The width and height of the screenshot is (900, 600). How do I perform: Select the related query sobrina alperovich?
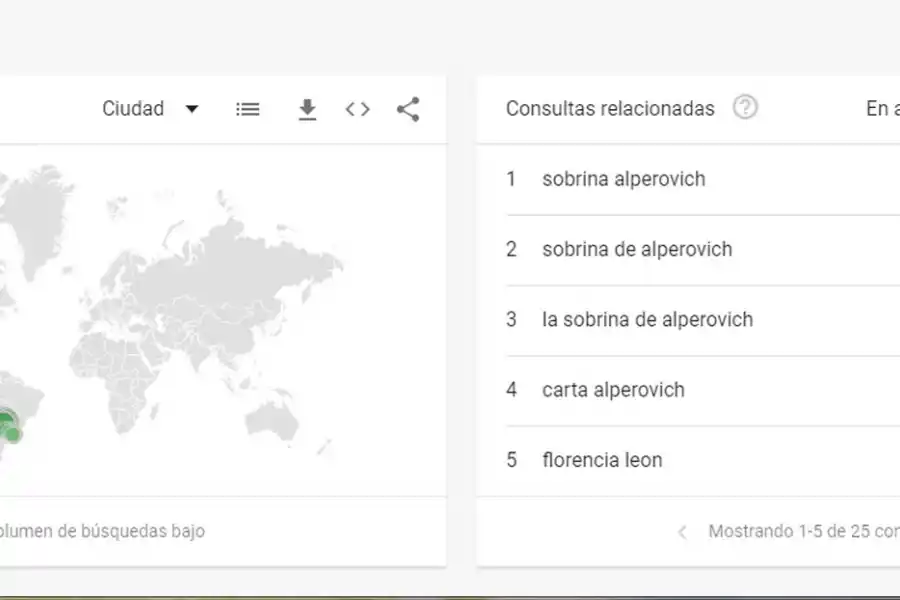pos(623,179)
